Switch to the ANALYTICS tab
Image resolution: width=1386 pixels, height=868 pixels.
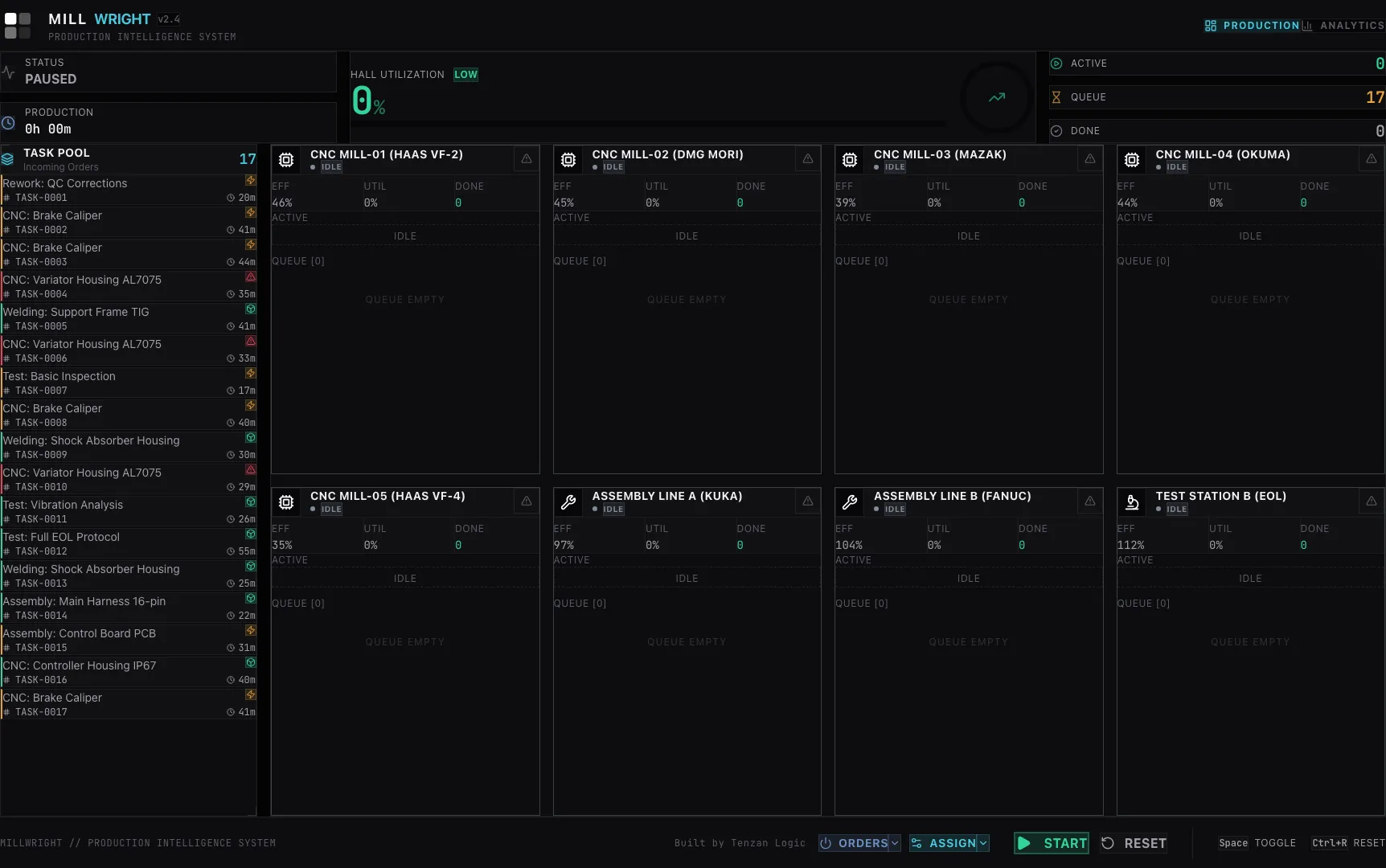point(1343,26)
